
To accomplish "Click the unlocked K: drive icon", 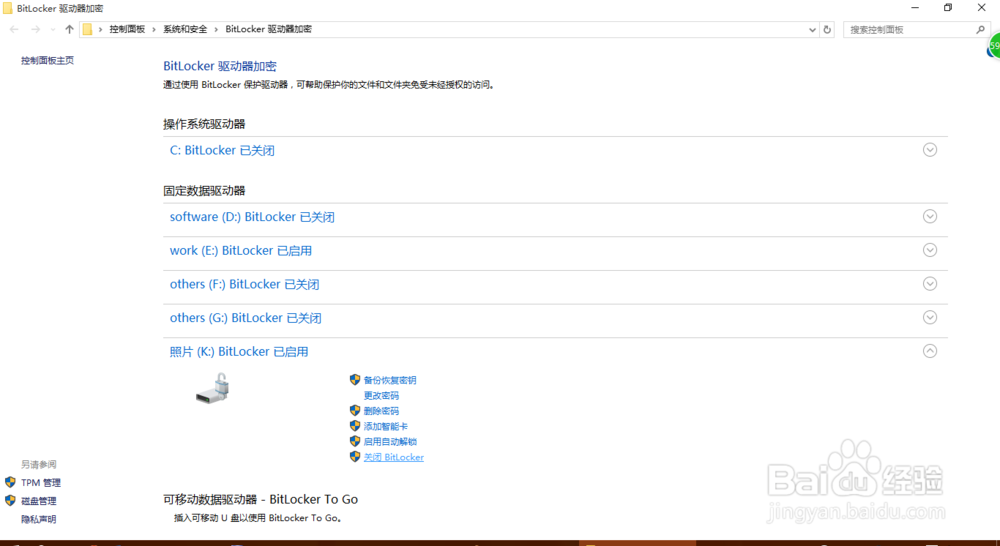I will click(x=212, y=388).
